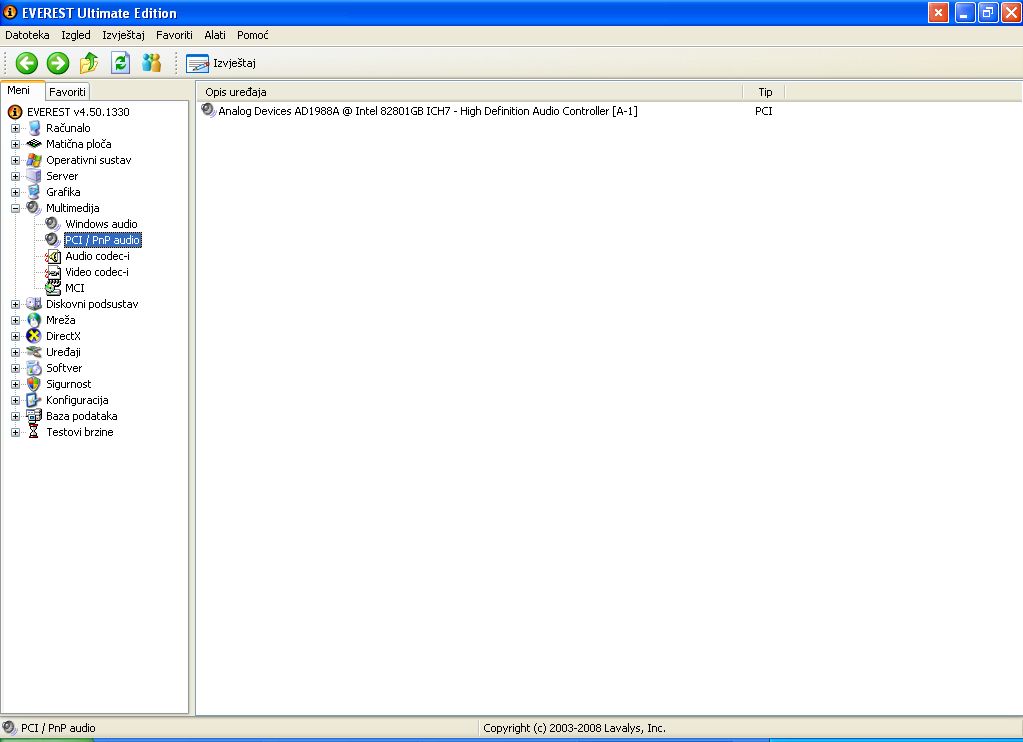Click the Operativni sustav Windows flag icon
The height and width of the screenshot is (742, 1023).
(x=34, y=160)
